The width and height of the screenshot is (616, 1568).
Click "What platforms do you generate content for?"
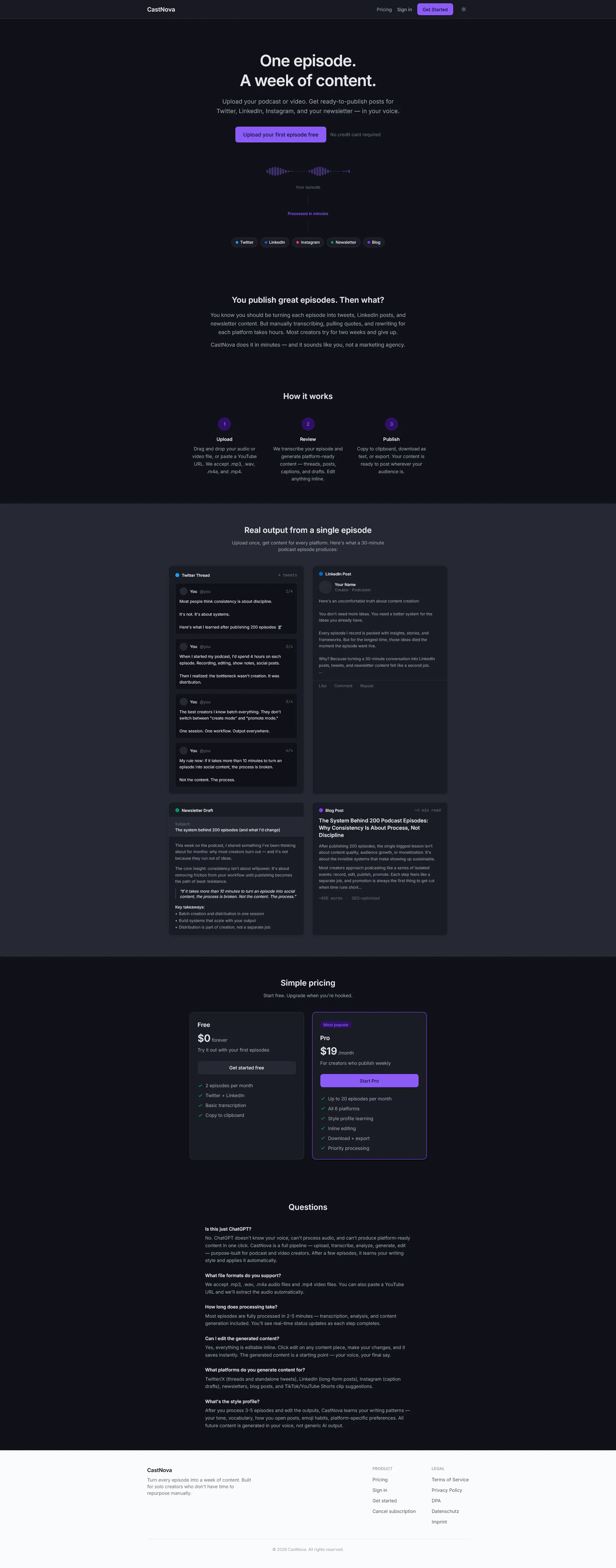[255, 1369]
